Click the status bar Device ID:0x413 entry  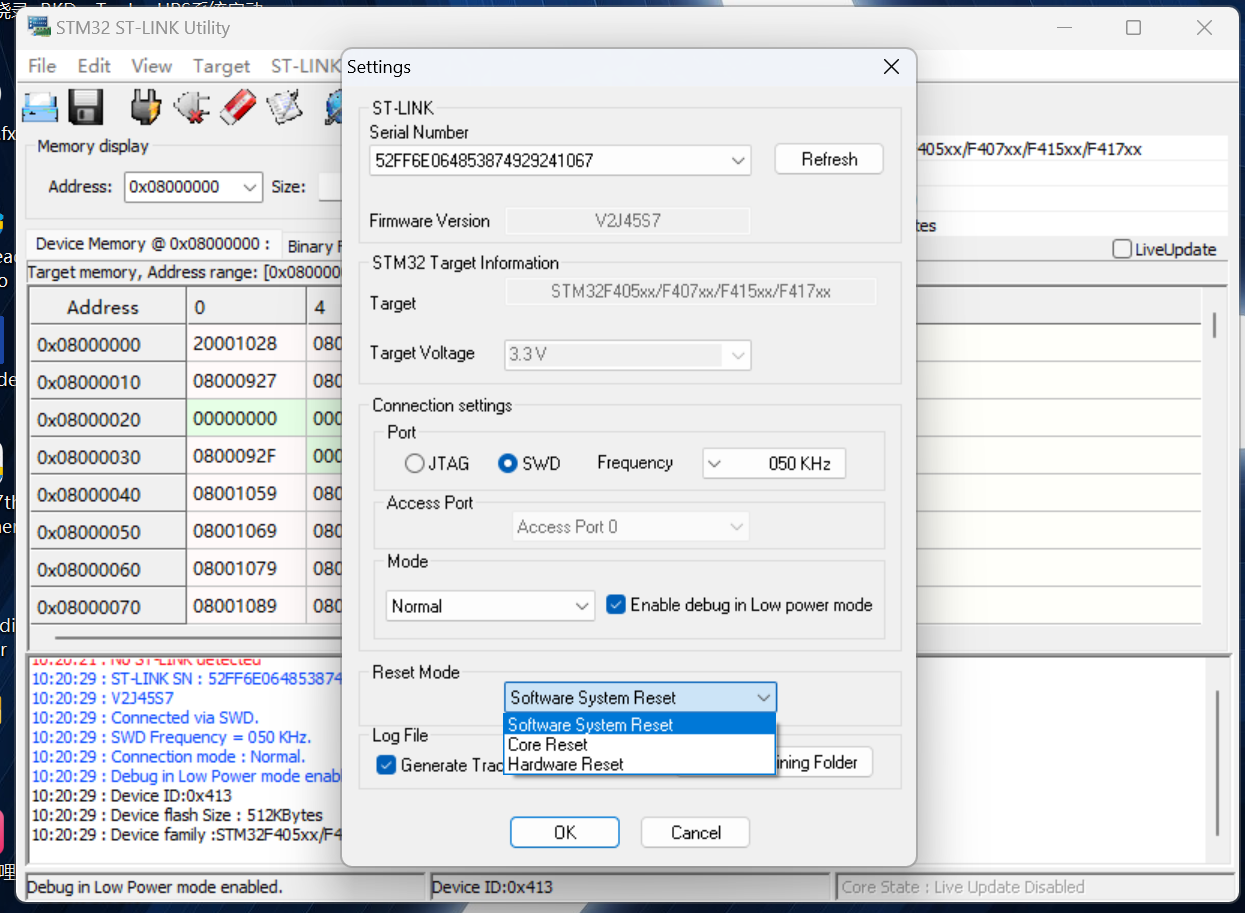click(630, 887)
